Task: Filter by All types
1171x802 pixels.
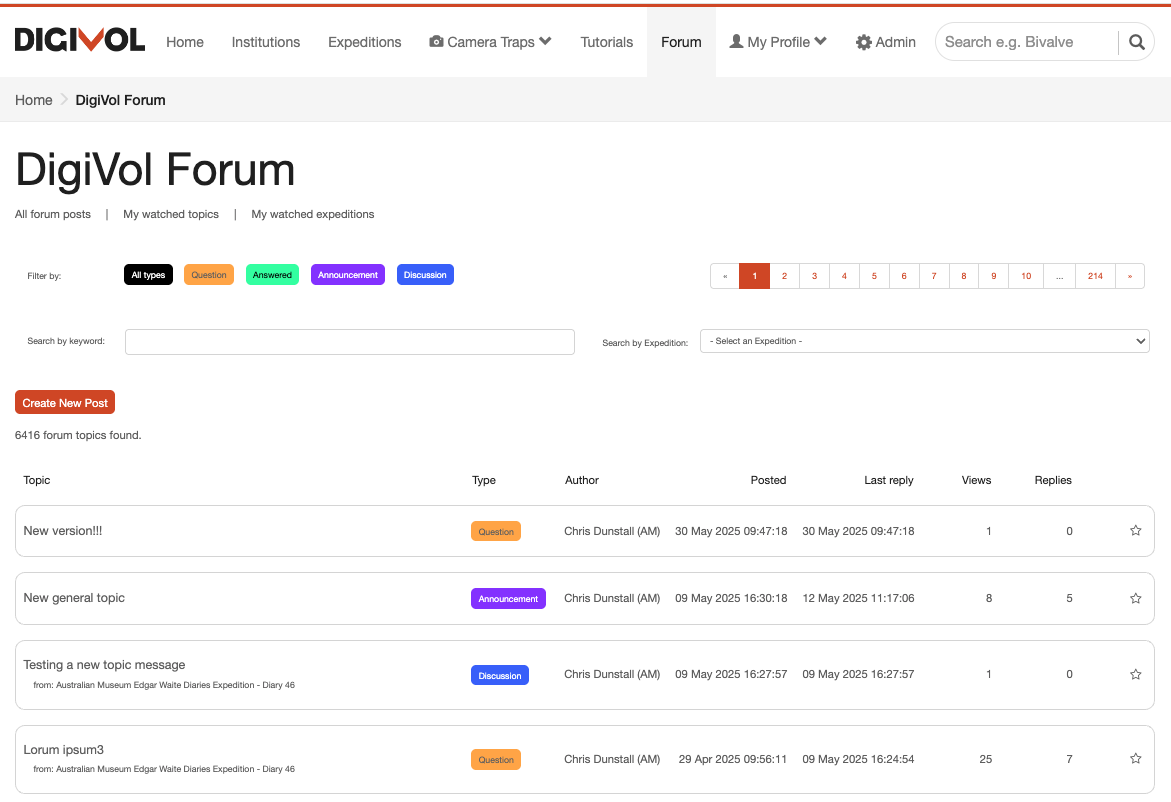Action: pos(148,275)
